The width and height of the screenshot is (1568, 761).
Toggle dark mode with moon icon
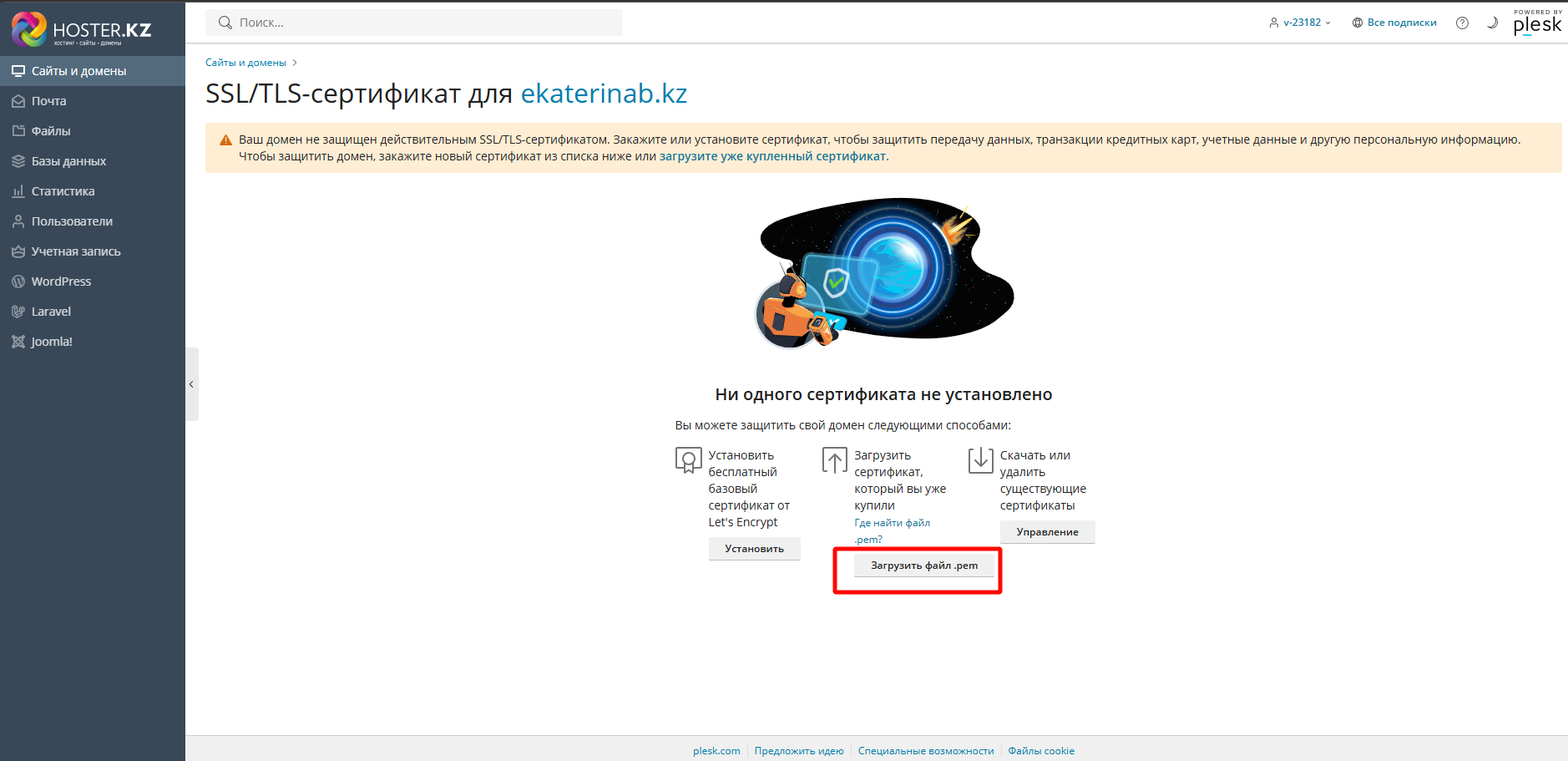click(x=1492, y=23)
